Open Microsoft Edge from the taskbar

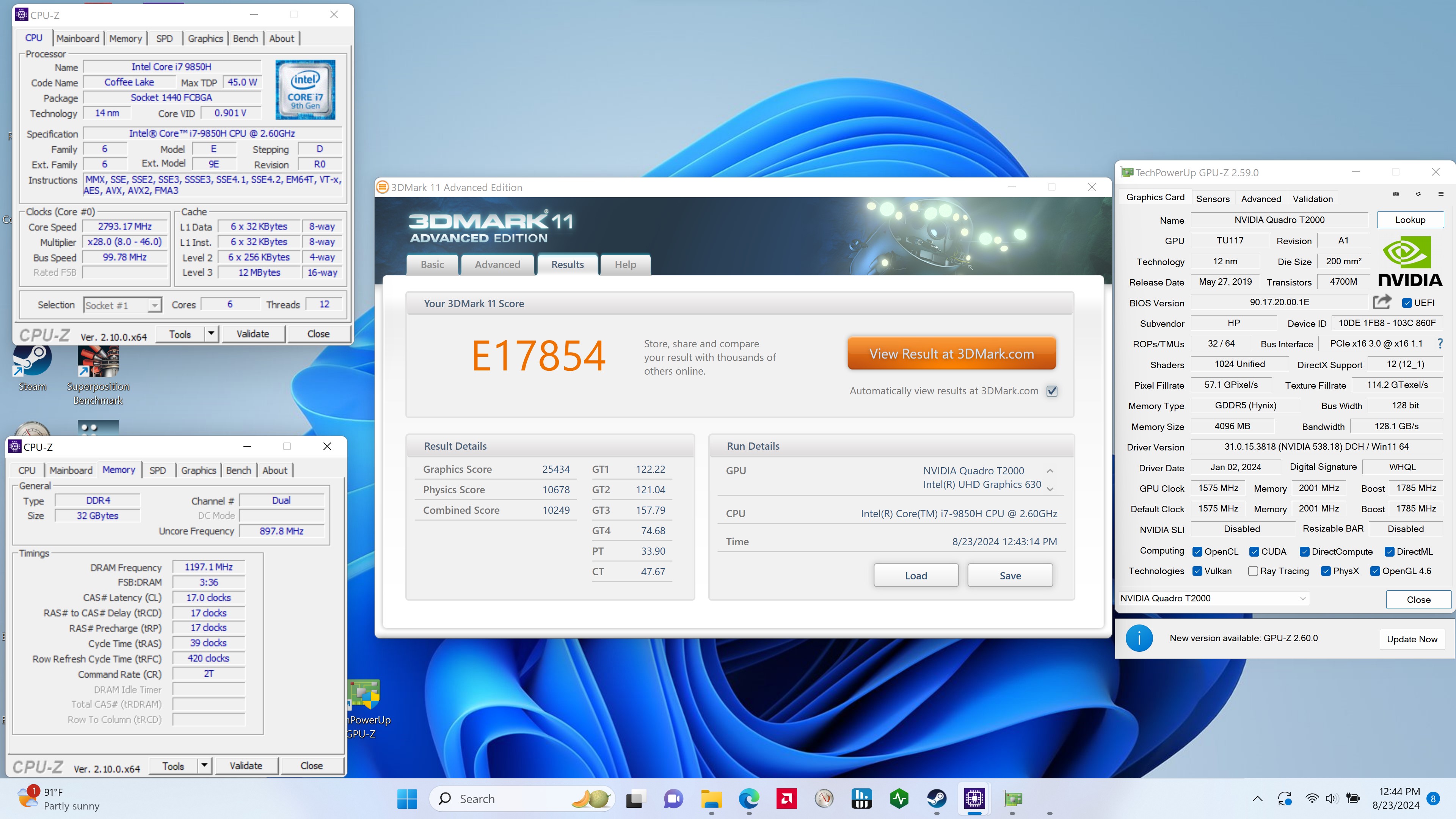pos(749,799)
